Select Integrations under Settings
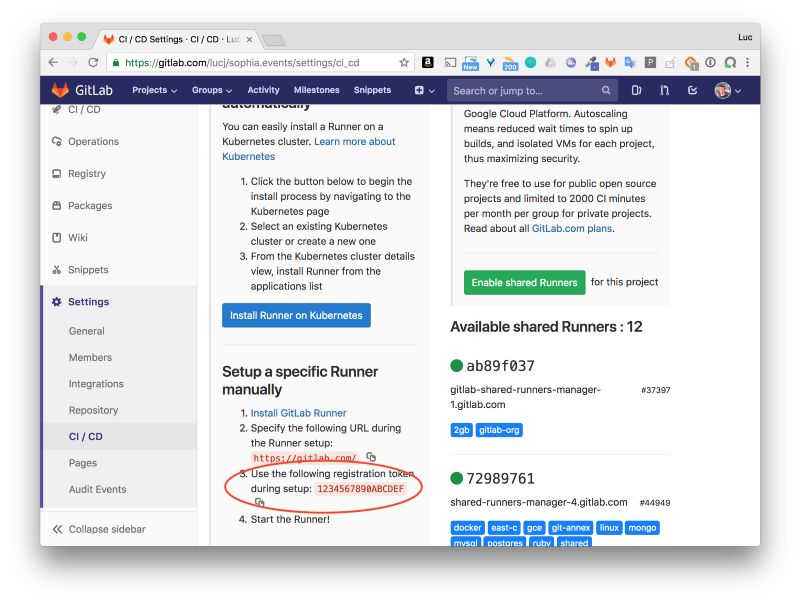Viewport: 800px width, 603px height. point(96,384)
